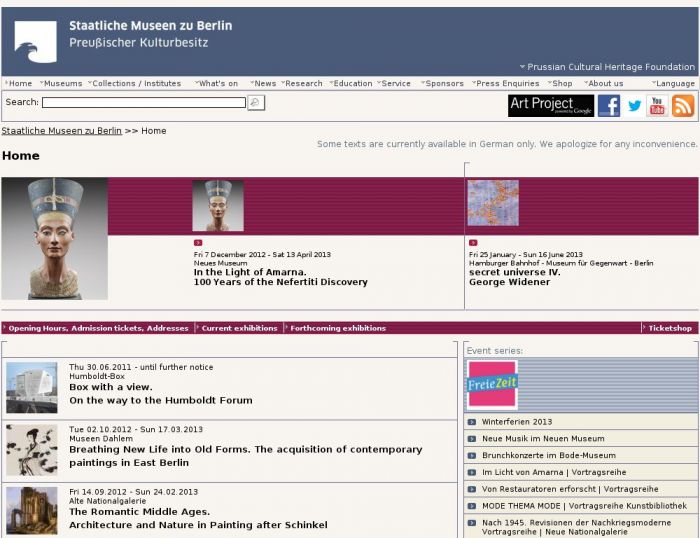Open the Home menu item
Viewport: 700px width, 538px height.
coord(19,83)
